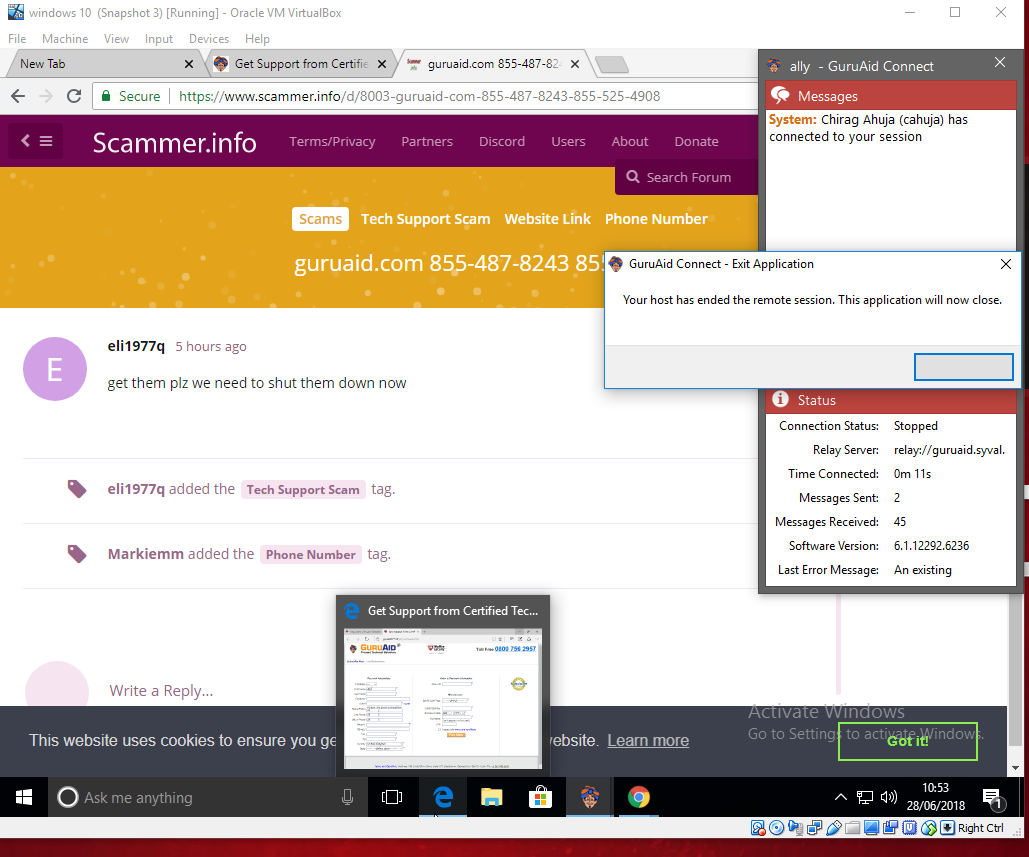Close the New Tab browser tab
Viewport: 1029px width, 857px height.
tap(189, 64)
